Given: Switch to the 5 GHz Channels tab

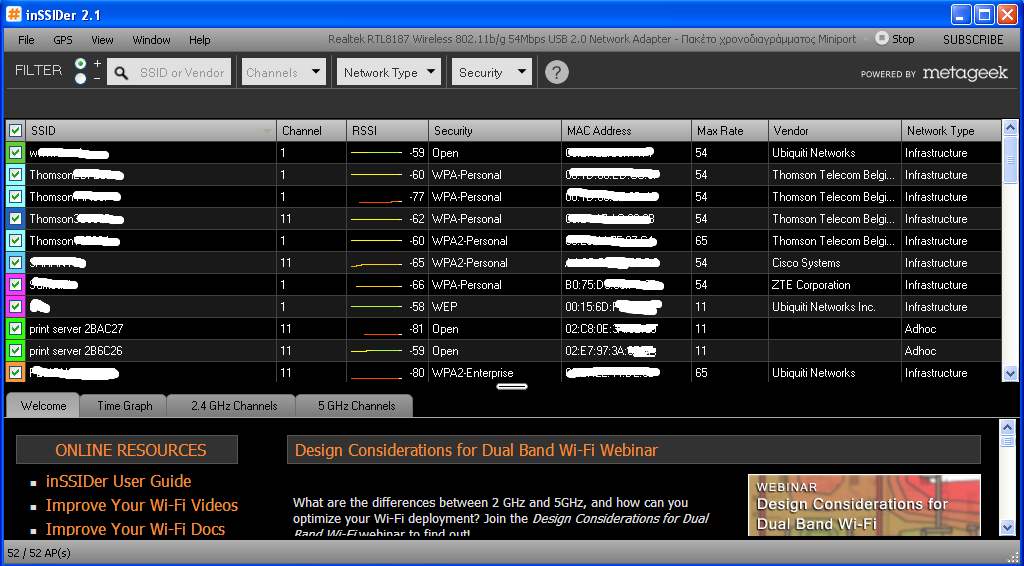Looking at the screenshot, I should tap(356, 405).
